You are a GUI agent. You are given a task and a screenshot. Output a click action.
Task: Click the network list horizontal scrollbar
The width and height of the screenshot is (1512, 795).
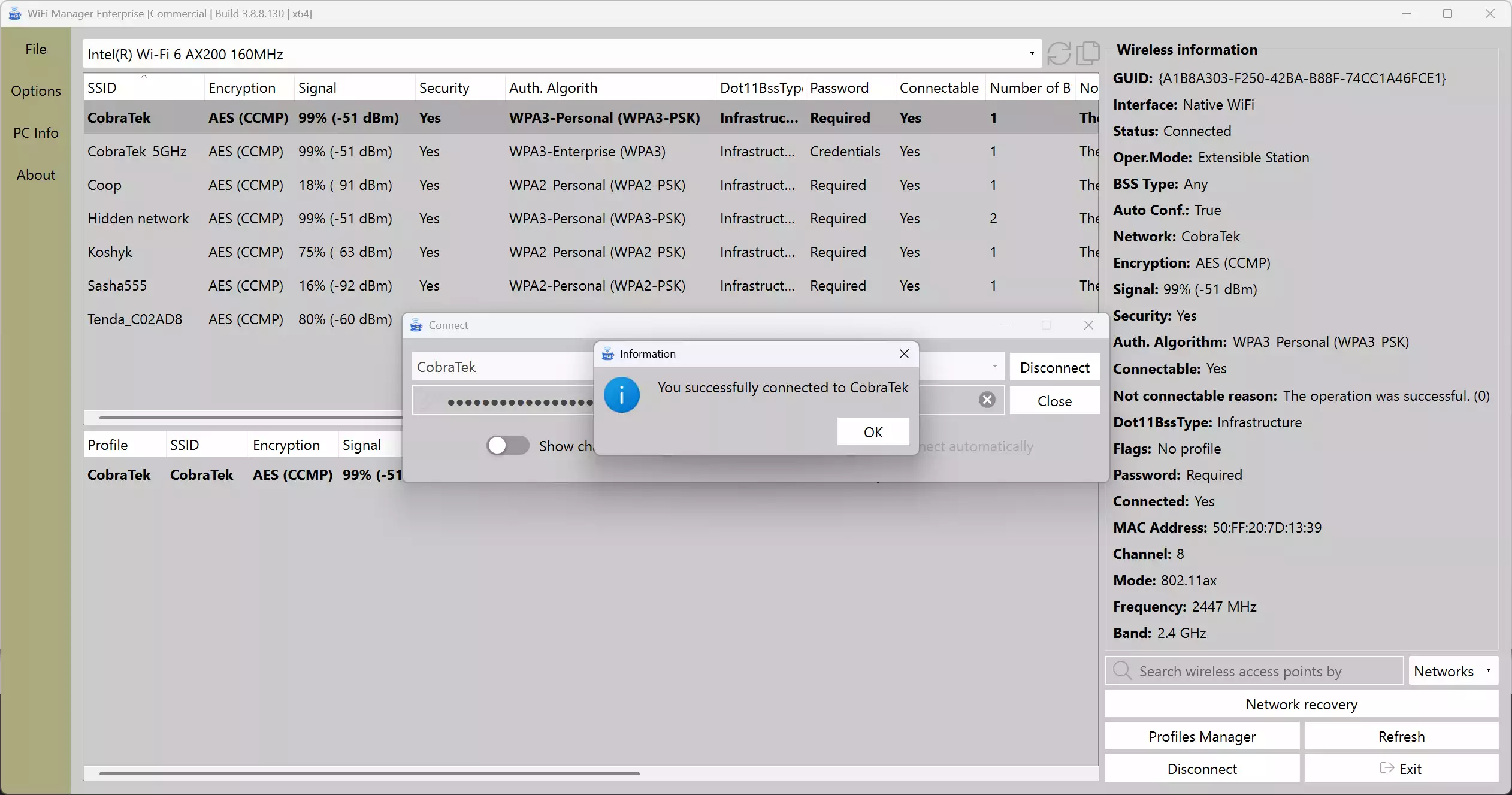click(250, 417)
